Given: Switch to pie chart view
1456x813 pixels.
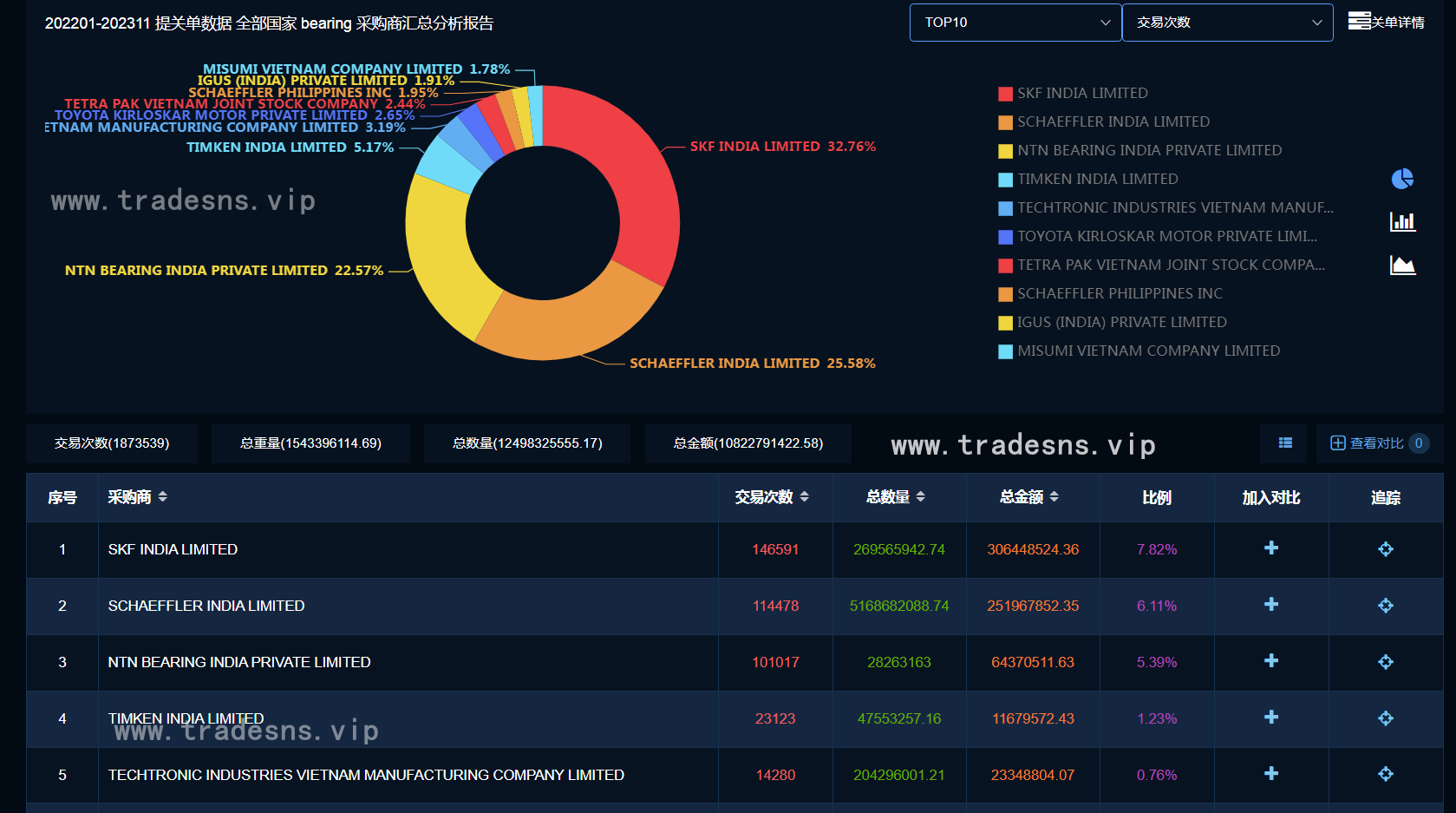Looking at the screenshot, I should 1402,179.
